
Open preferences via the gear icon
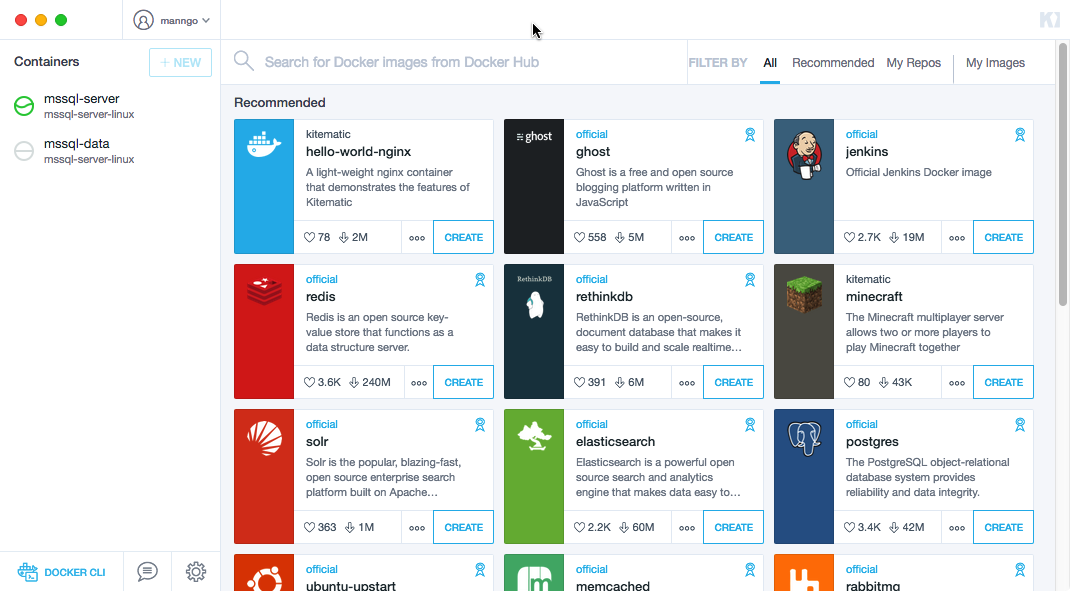pos(196,571)
